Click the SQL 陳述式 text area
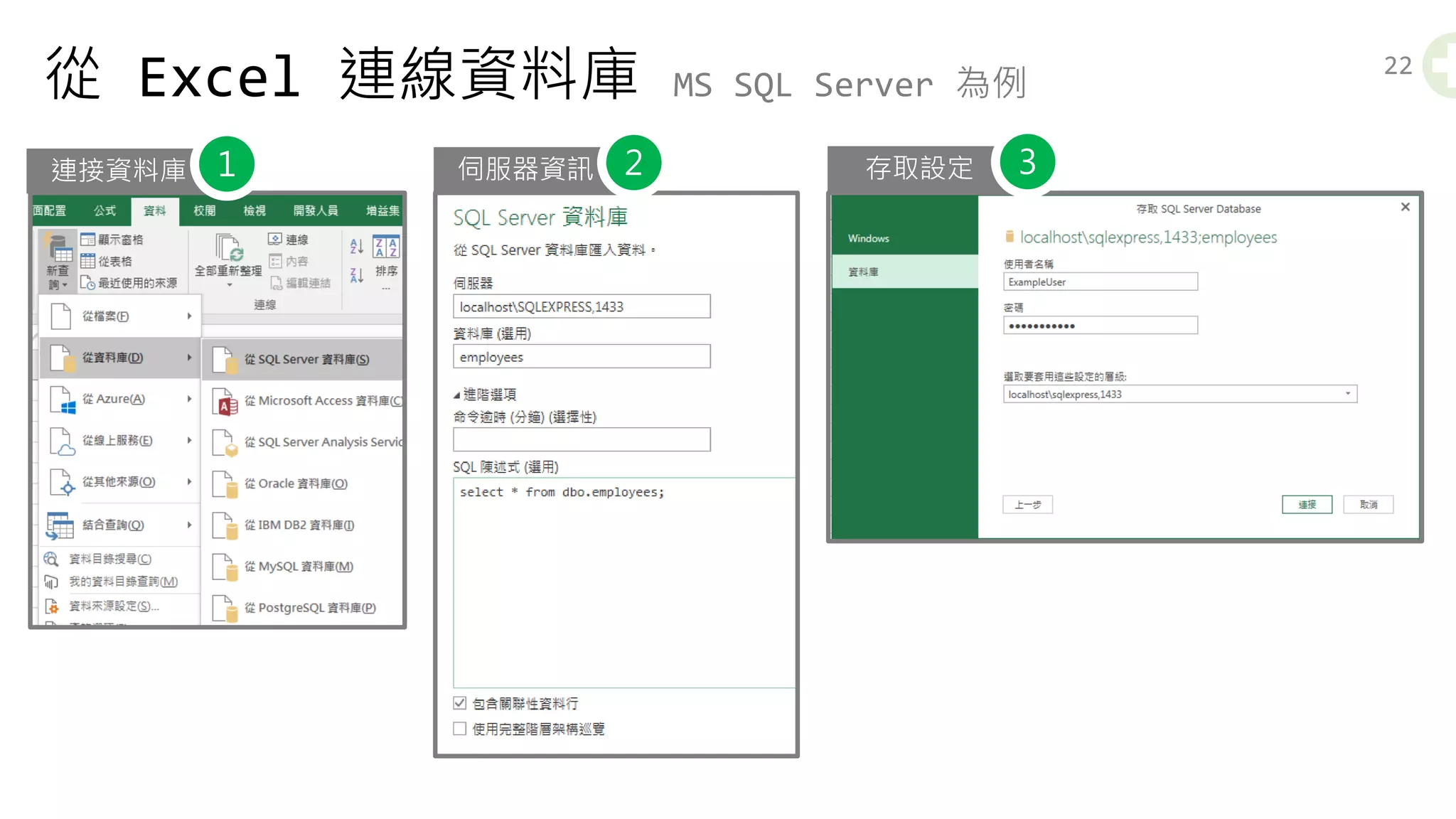1456x819 pixels. [x=623, y=582]
